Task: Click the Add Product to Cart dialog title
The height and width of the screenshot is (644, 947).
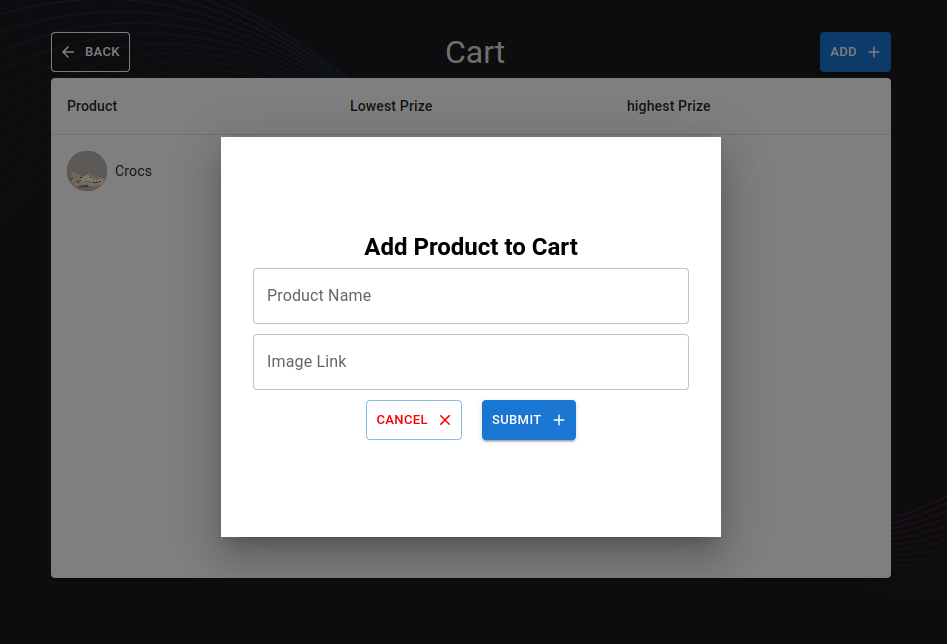Action: (470, 247)
